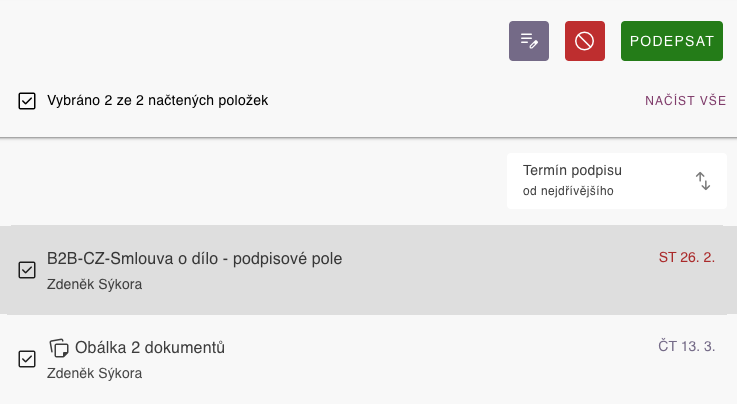Viewport: 737px width, 404px height.
Task: Click the 'od nejdřívějšího' sort order text
Action: click(x=568, y=191)
